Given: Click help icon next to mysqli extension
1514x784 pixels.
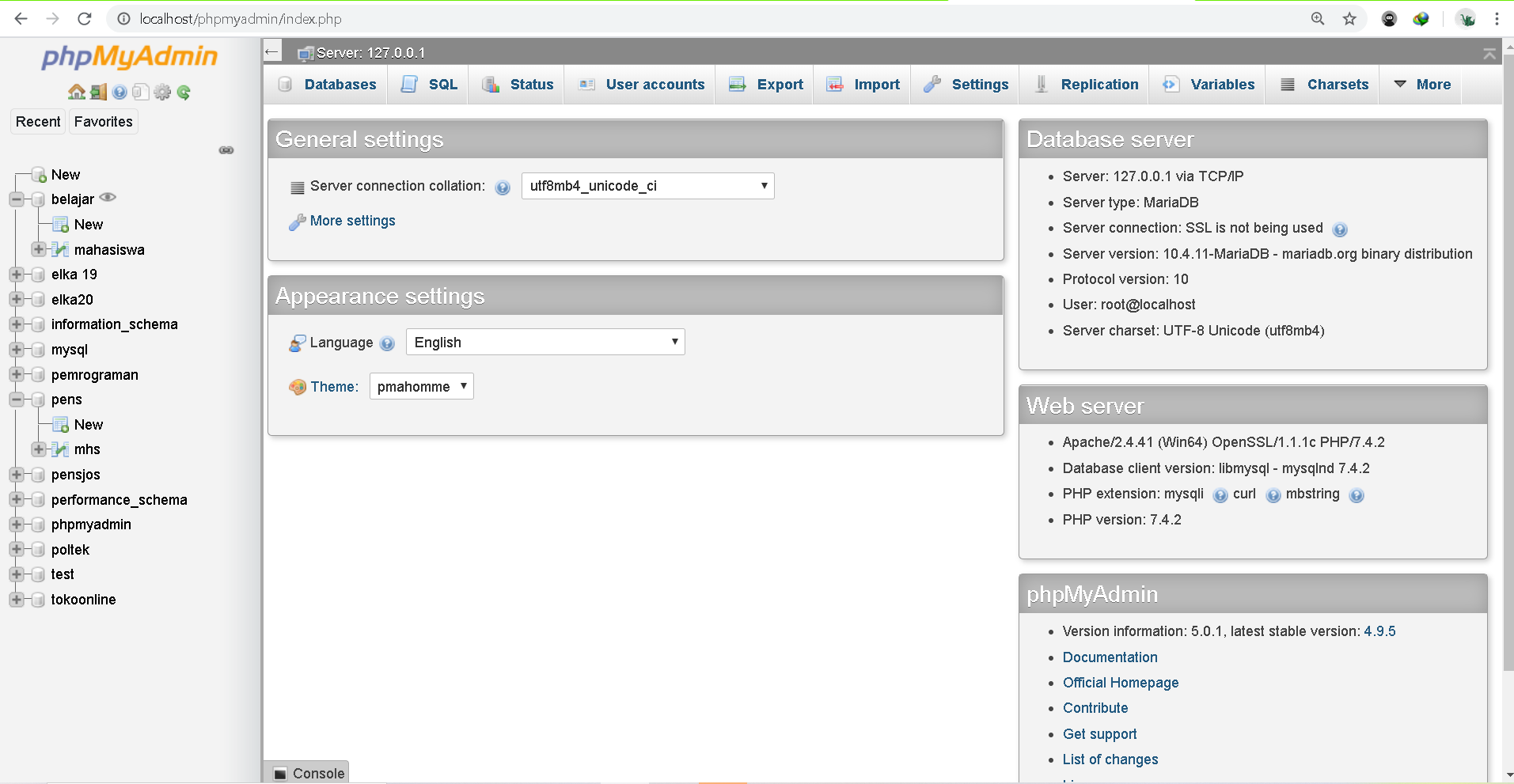Looking at the screenshot, I should click(x=1220, y=495).
